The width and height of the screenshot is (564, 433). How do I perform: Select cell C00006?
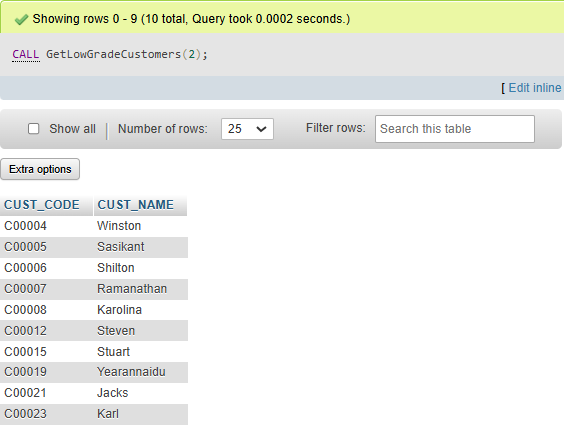[x=26, y=268]
